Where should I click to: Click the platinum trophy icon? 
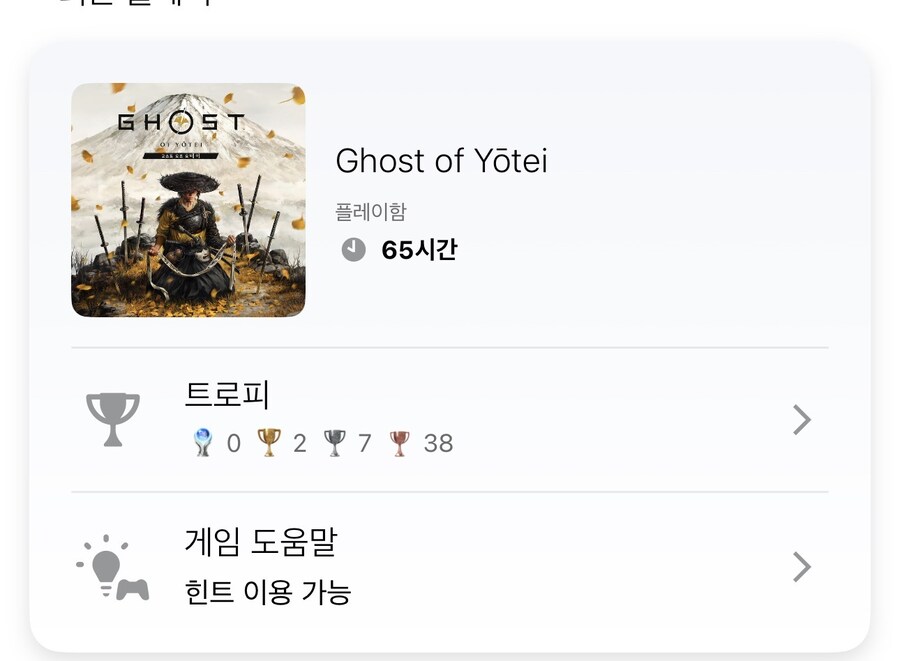pyautogui.click(x=203, y=443)
